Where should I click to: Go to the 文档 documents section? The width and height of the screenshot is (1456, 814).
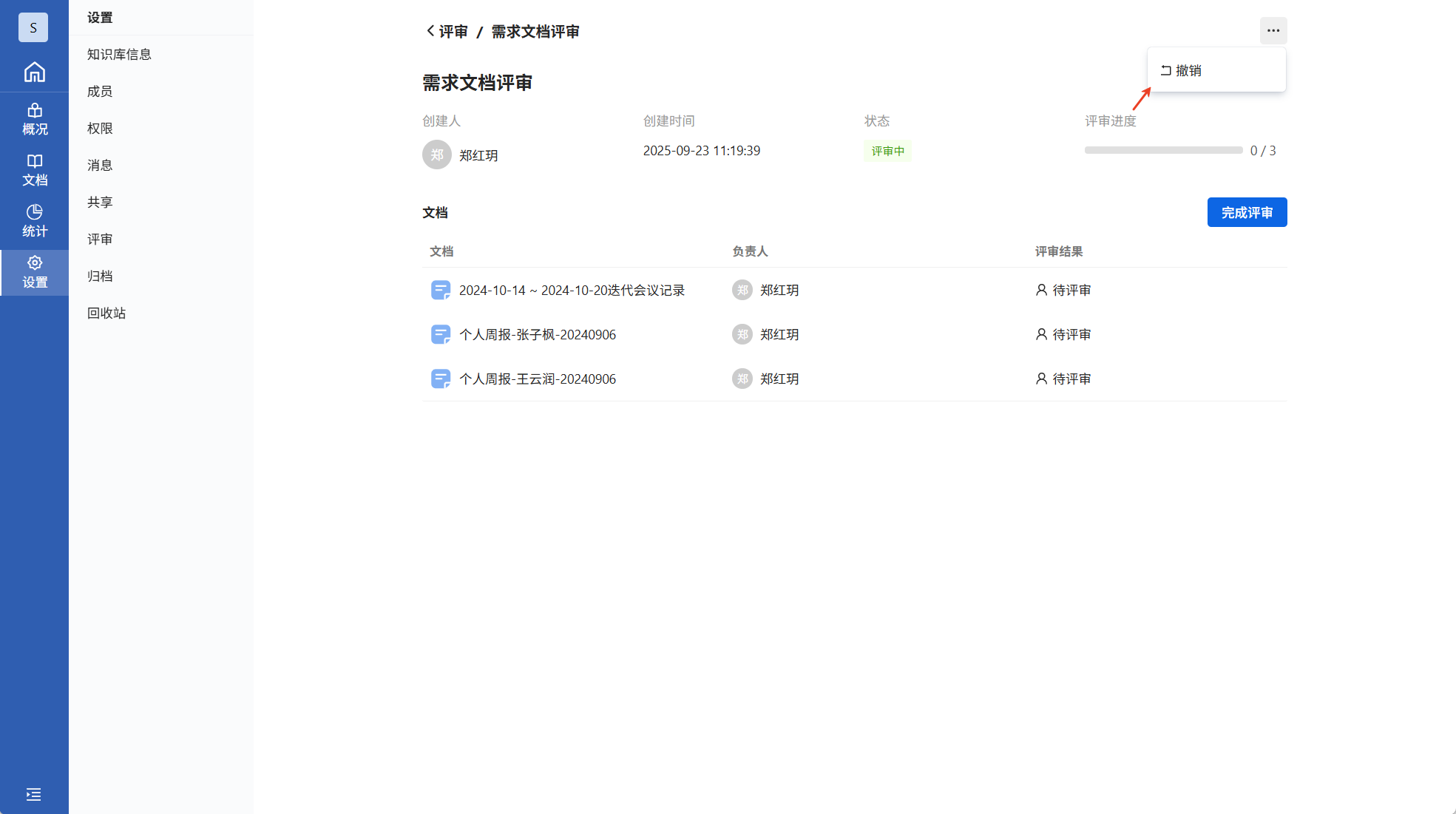tap(34, 170)
